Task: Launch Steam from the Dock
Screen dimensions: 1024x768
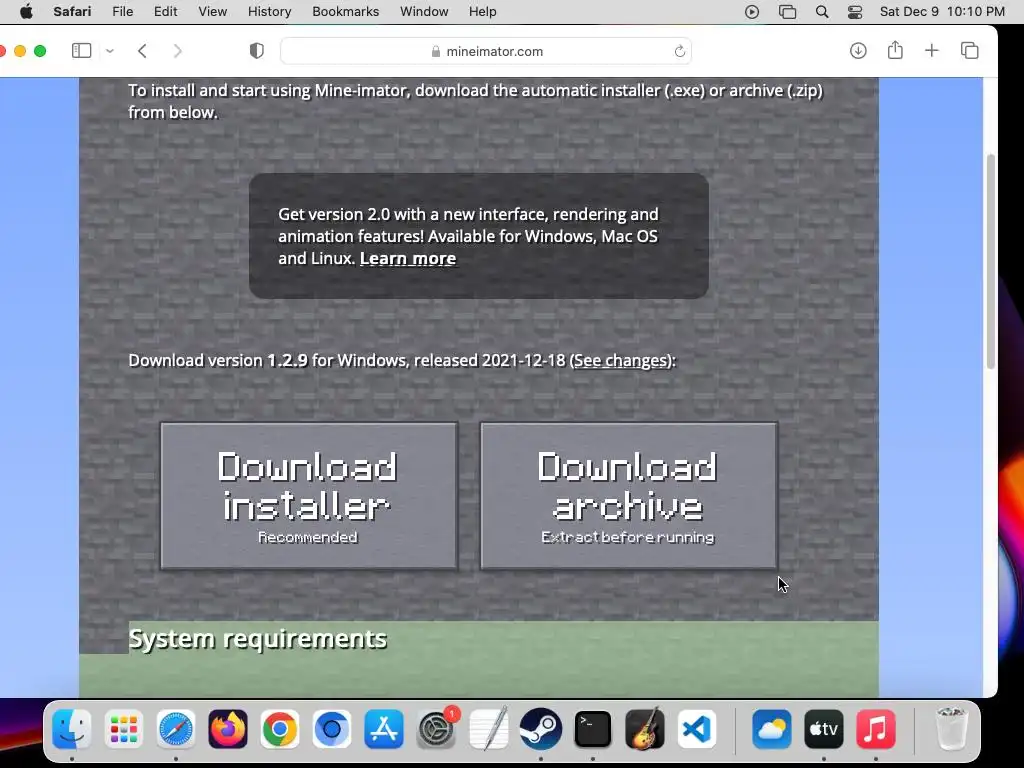Action: tap(541, 729)
